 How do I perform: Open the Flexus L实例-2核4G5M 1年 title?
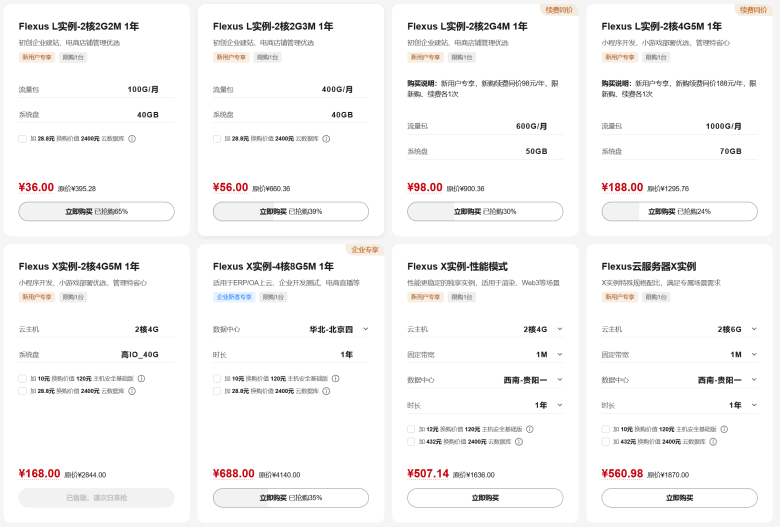[x=661, y=27]
